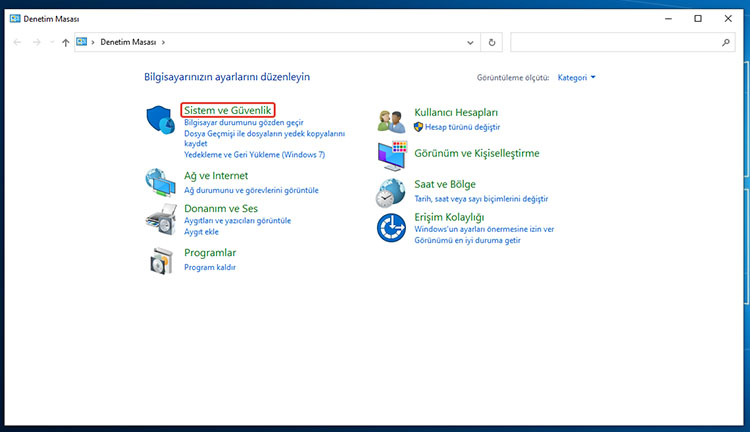
Task: Click the Ağ ve Internet globe icon
Action: click(x=160, y=182)
